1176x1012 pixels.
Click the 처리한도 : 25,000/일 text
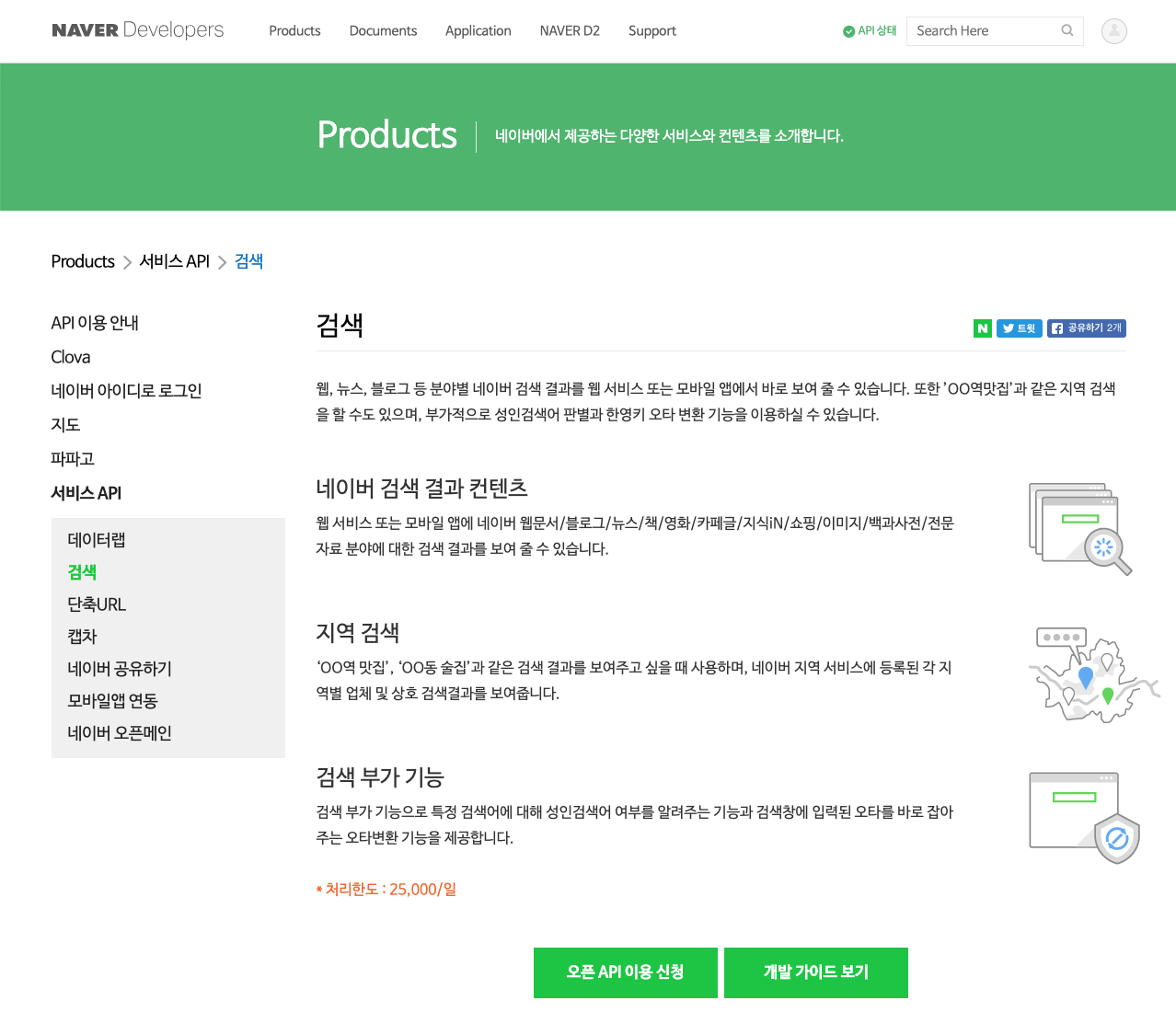(x=386, y=889)
